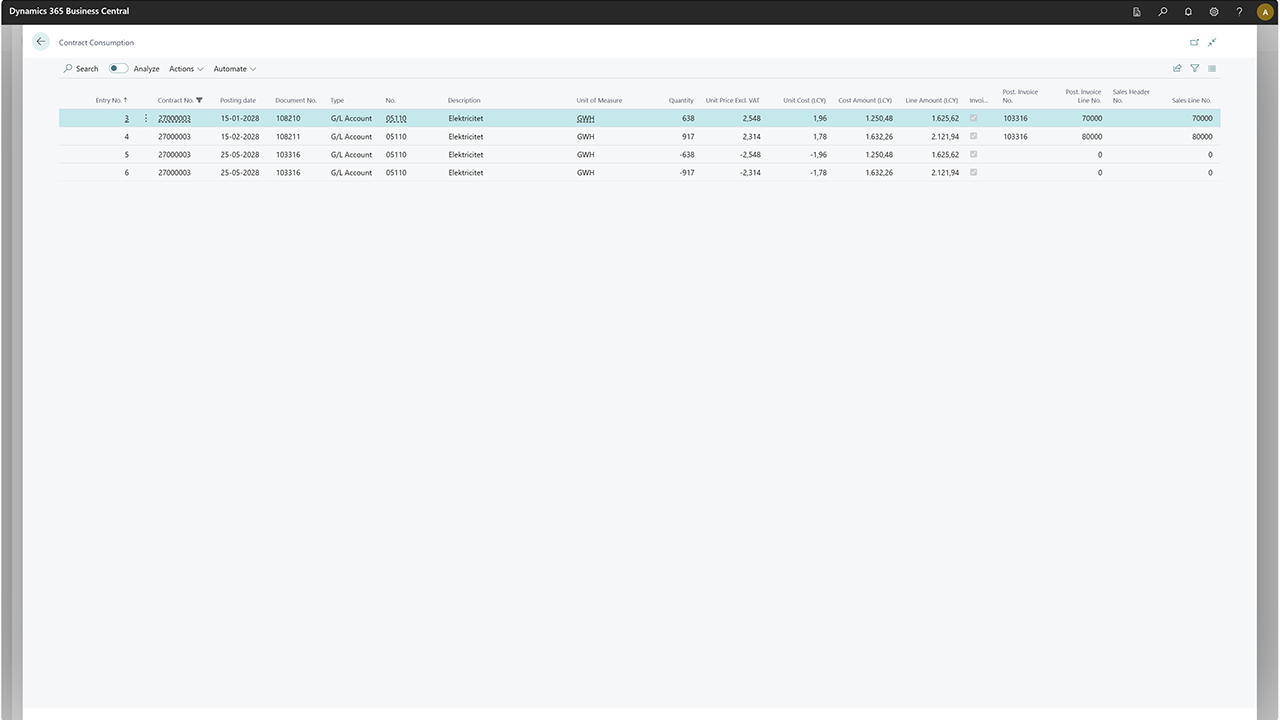Select sales line no. 70000 in entry 3 row
The height and width of the screenshot is (720, 1280).
(1201, 118)
